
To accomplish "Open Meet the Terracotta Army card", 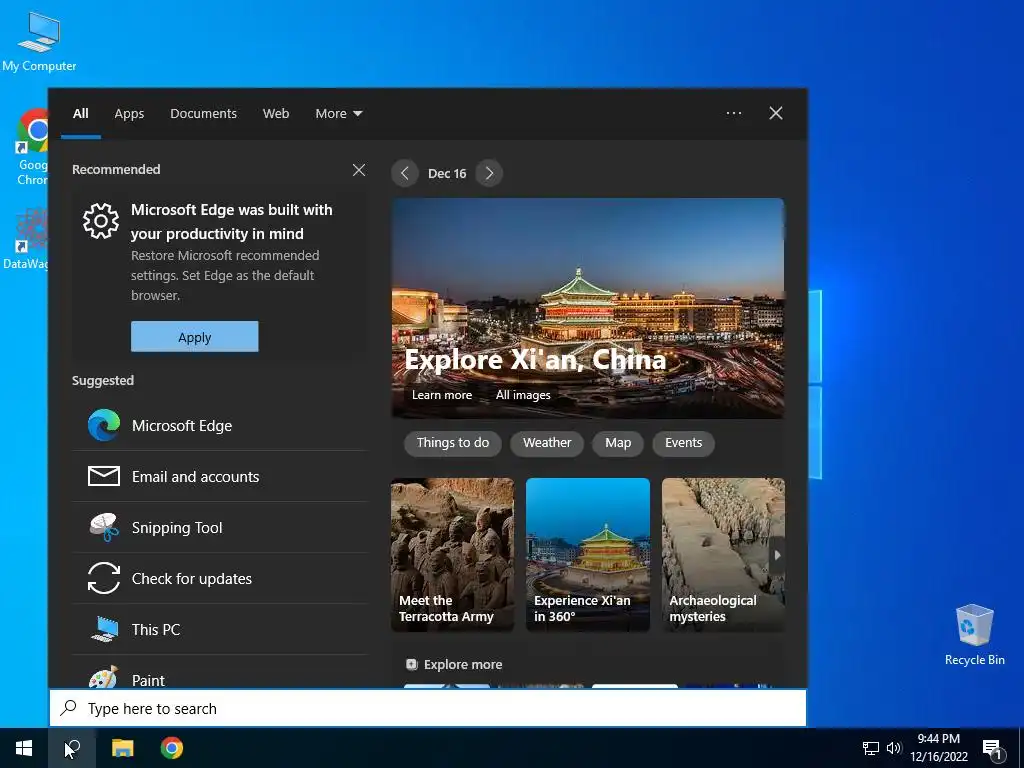I will [x=453, y=554].
